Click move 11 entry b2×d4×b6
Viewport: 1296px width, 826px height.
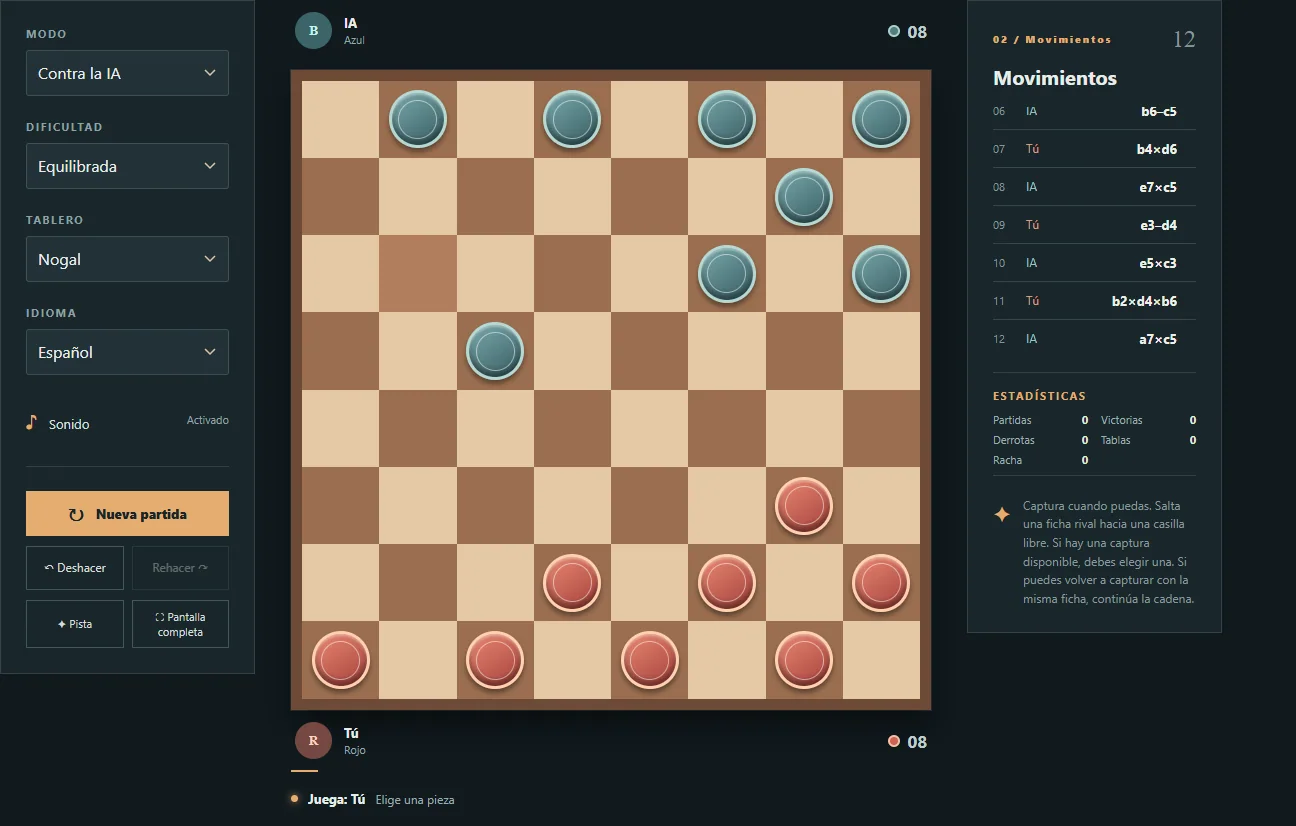pyautogui.click(x=1094, y=301)
